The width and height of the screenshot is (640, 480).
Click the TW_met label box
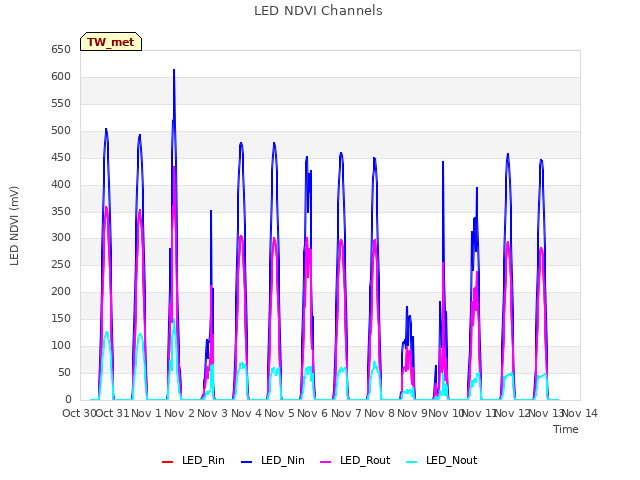(111, 42)
